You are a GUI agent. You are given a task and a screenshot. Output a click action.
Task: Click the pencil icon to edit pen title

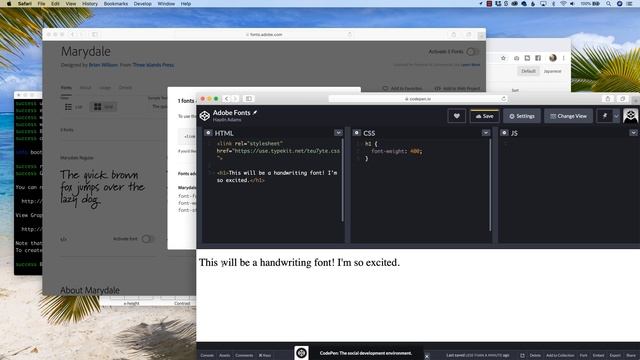click(x=255, y=113)
